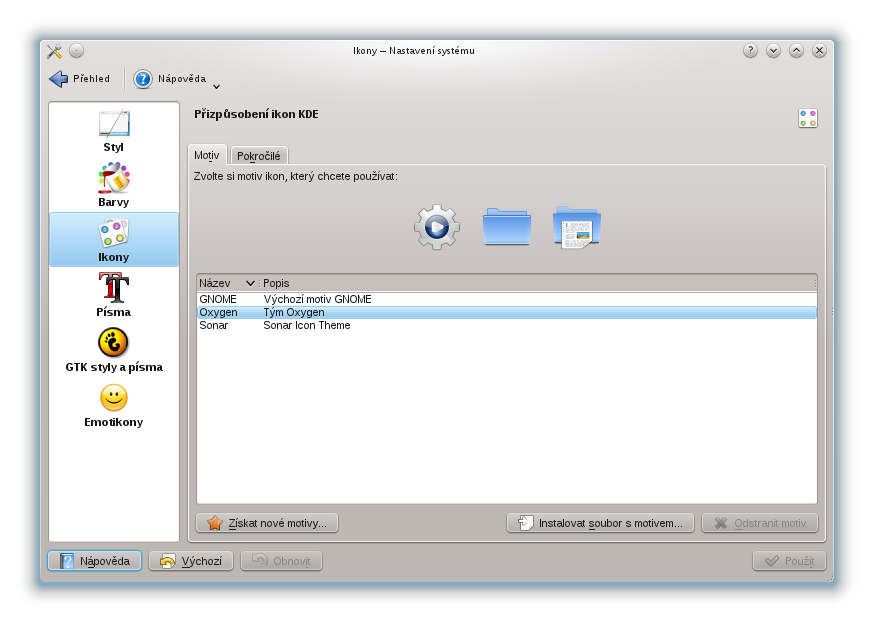874x622 pixels.
Task: Switch to the Pokročilé tab
Action: coord(260,156)
